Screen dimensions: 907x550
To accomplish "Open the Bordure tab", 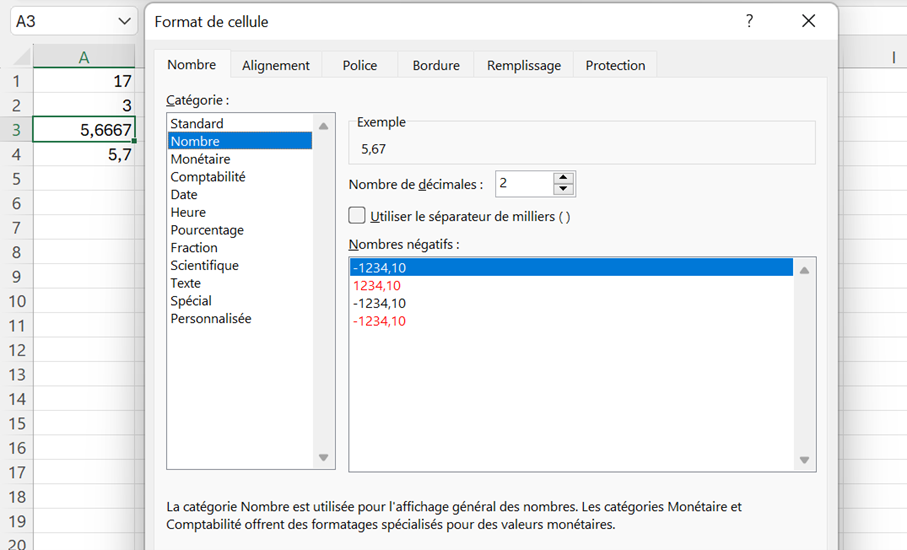I will click(436, 65).
